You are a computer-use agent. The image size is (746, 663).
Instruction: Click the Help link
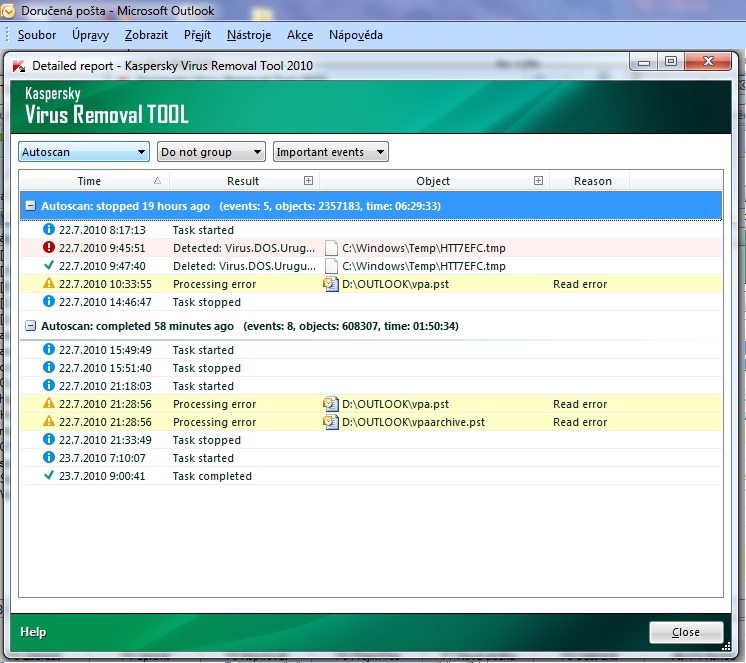33,632
